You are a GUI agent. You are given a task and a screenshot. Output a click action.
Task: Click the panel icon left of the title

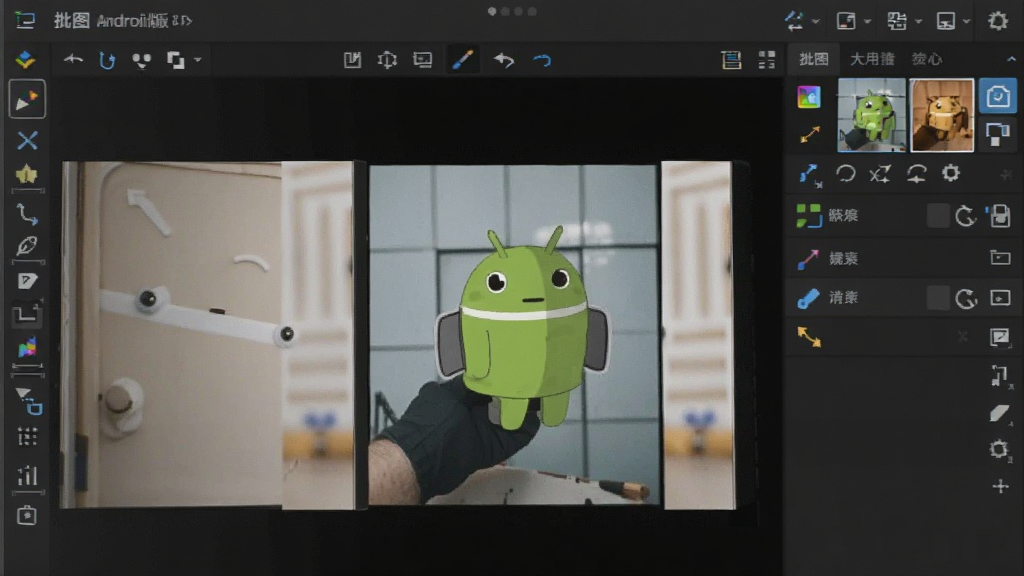[25, 20]
